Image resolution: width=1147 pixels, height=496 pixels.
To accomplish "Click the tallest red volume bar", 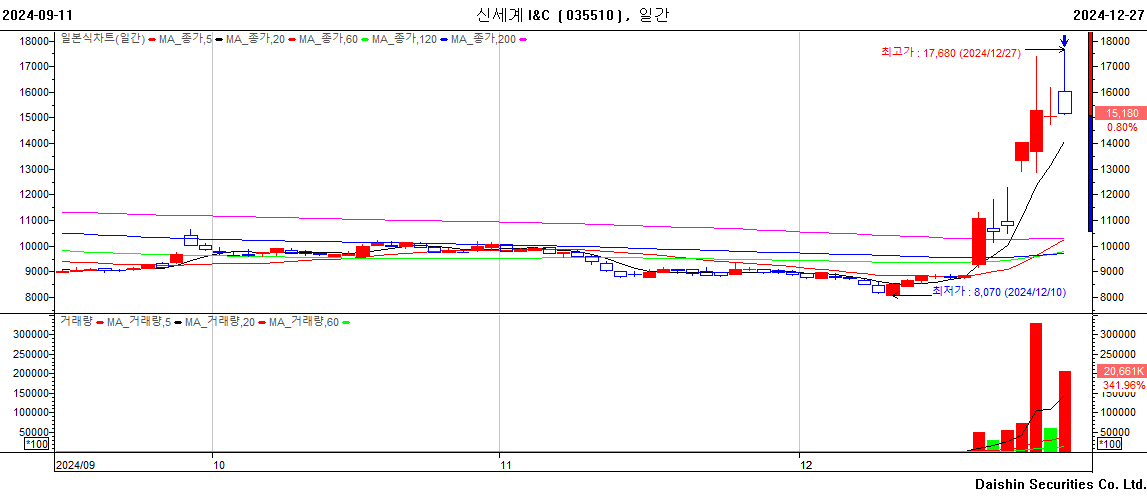I will pyautogui.click(x=1036, y=387).
